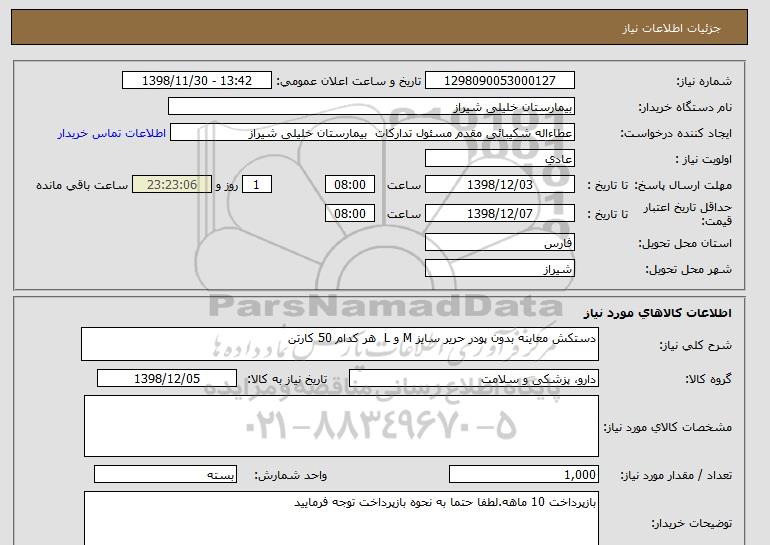Click the توضیحات خریدار label
770x545 pixels.
coord(692,523)
